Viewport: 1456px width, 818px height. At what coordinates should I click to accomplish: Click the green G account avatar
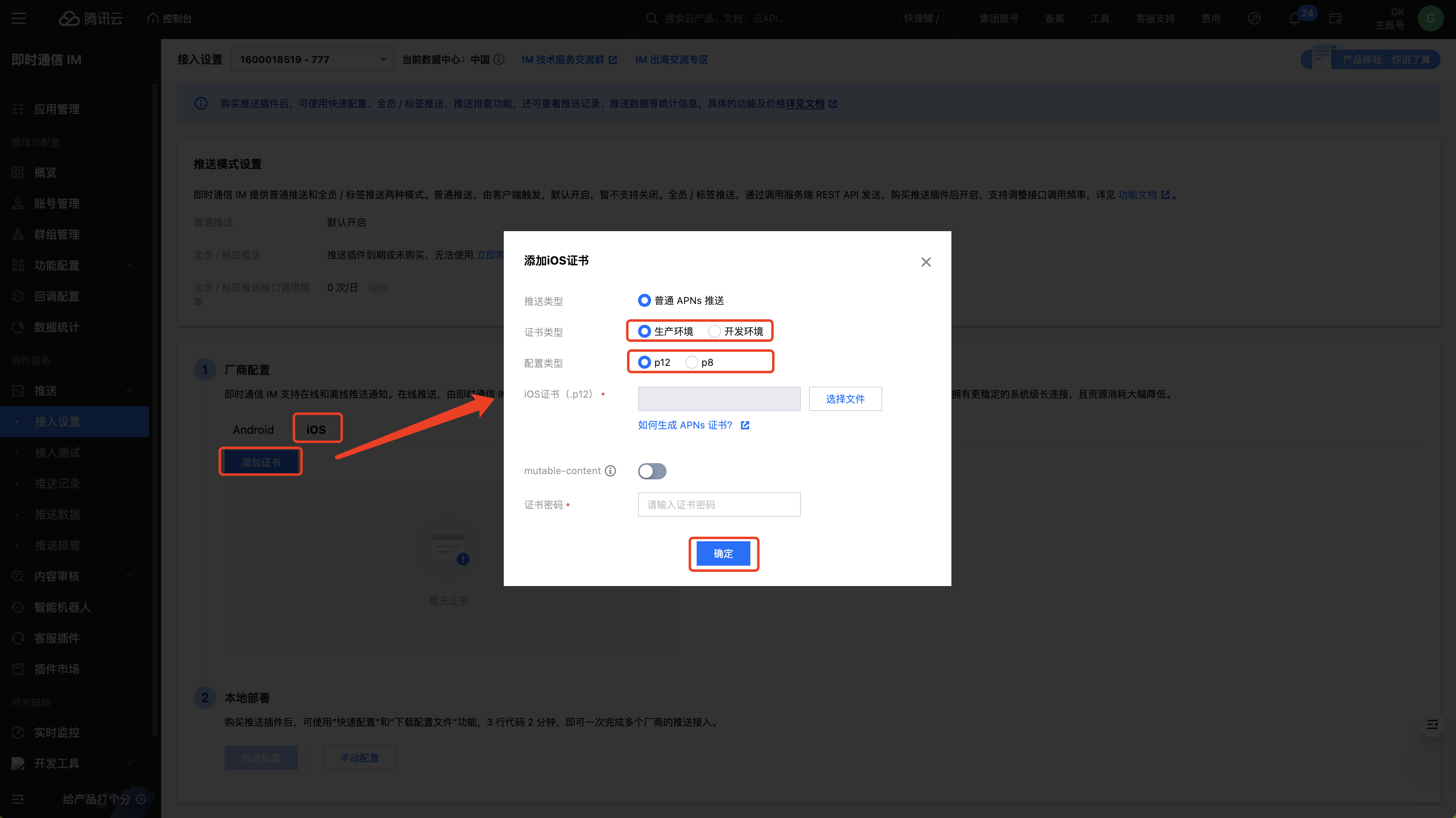coord(1430,19)
